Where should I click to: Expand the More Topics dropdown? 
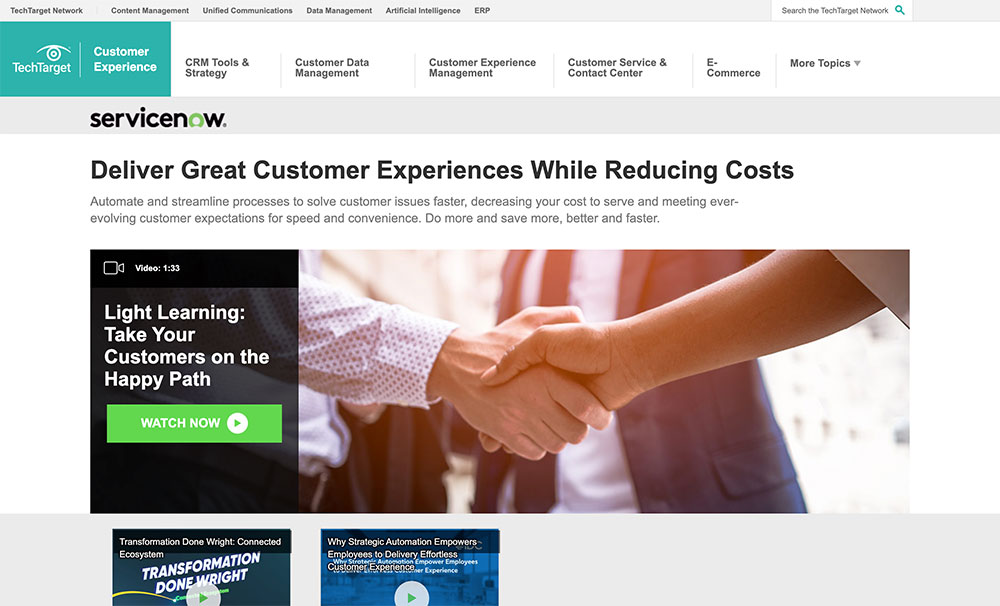pos(825,63)
